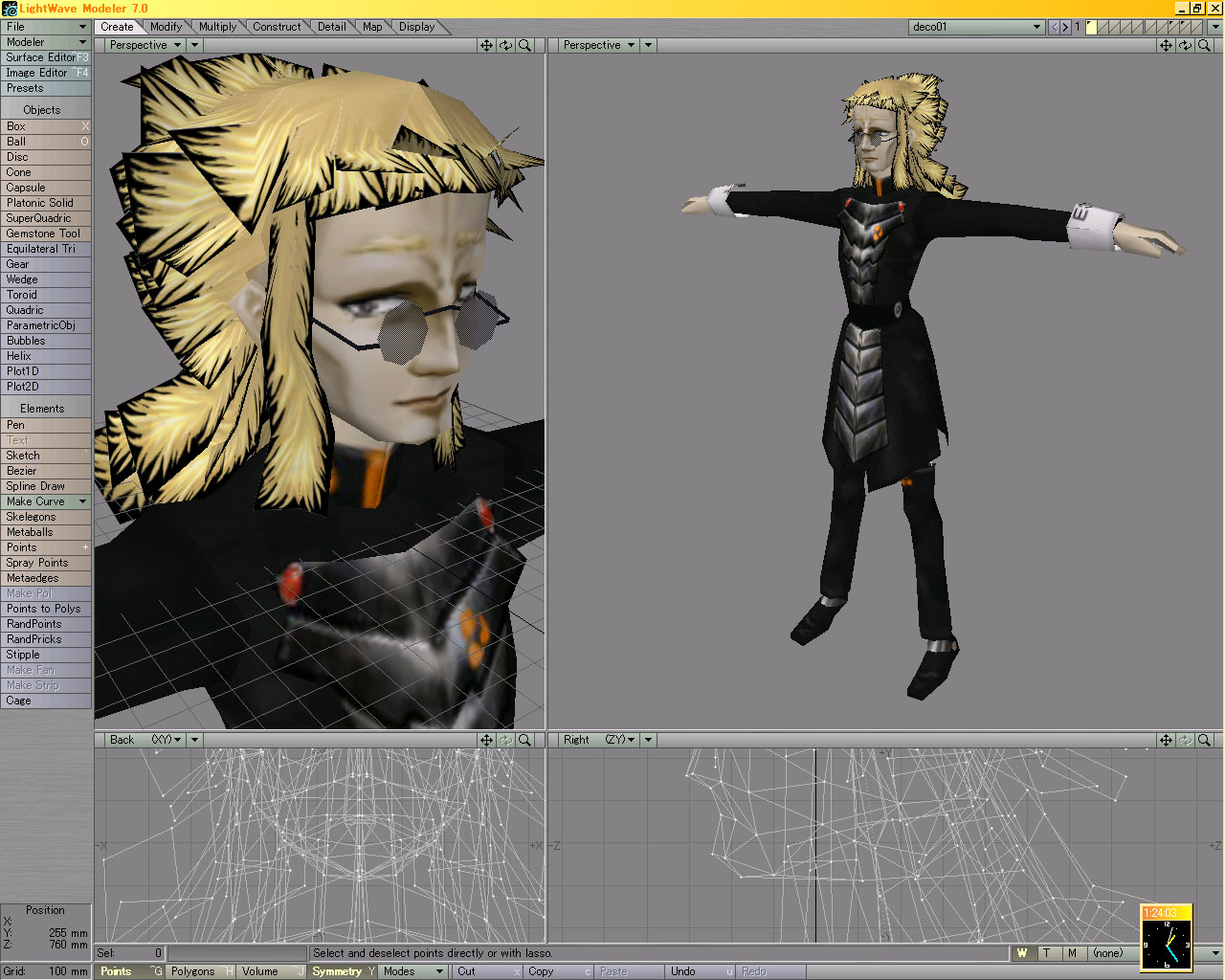The height and width of the screenshot is (980, 1225).
Task: Click zoom magnifier of Back (XY) viewport
Action: coord(524,740)
